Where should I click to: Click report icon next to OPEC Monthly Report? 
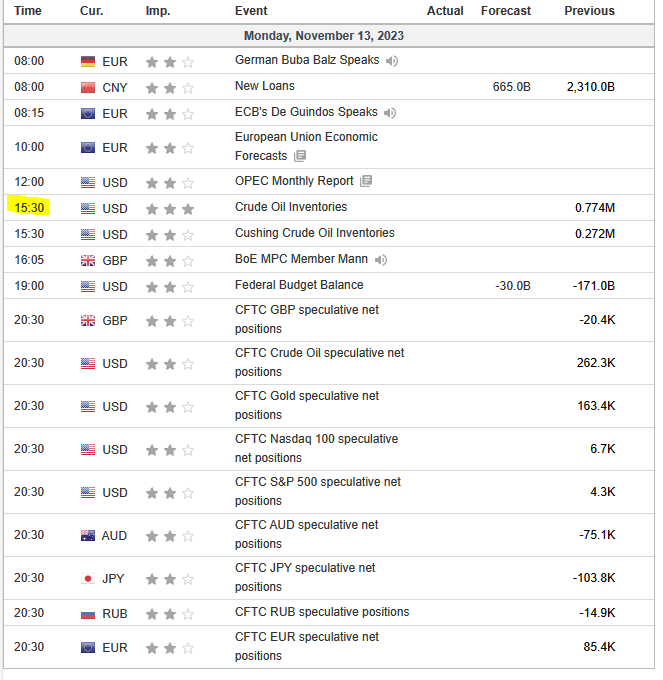(x=366, y=181)
